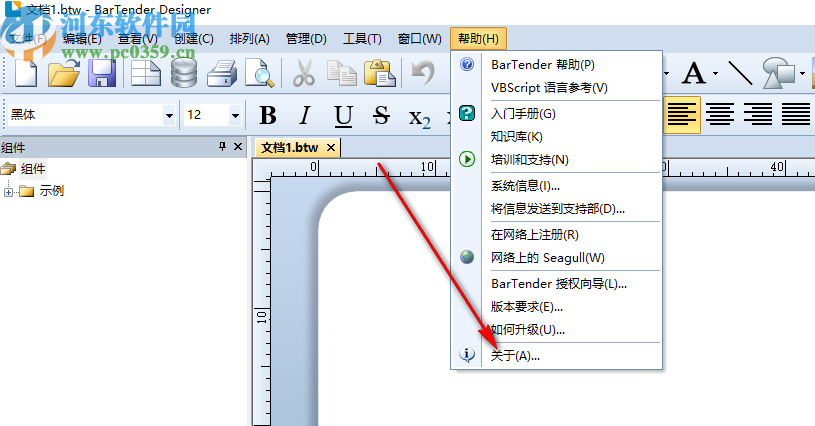Open the Text tool dropdown arrow
Screen dimensions: 815x426
click(715, 73)
